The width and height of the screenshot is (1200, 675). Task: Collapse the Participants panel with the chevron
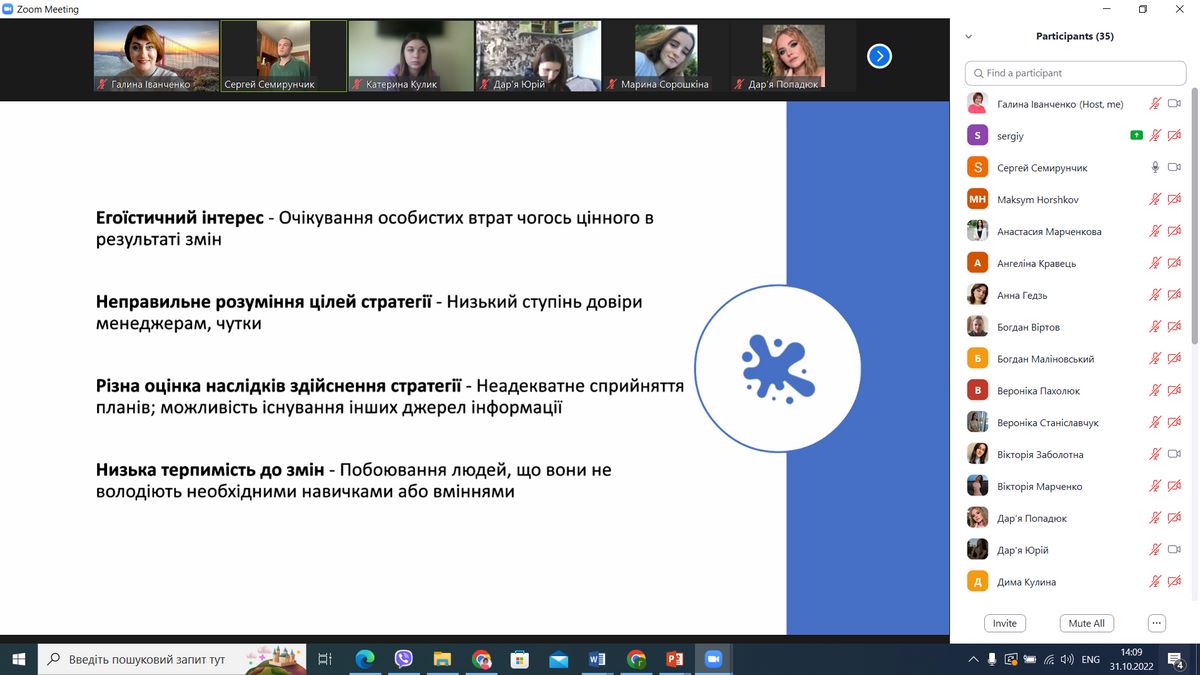pos(968,37)
